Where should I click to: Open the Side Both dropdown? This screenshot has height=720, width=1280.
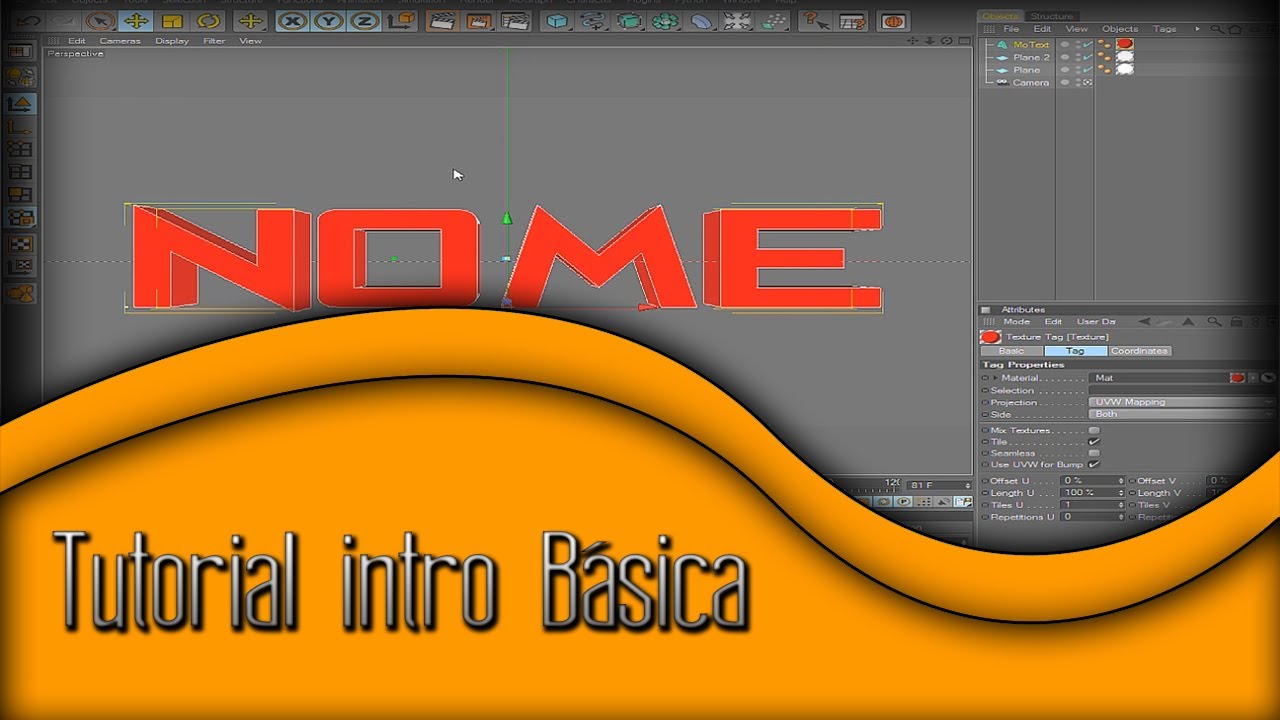[x=1182, y=414]
